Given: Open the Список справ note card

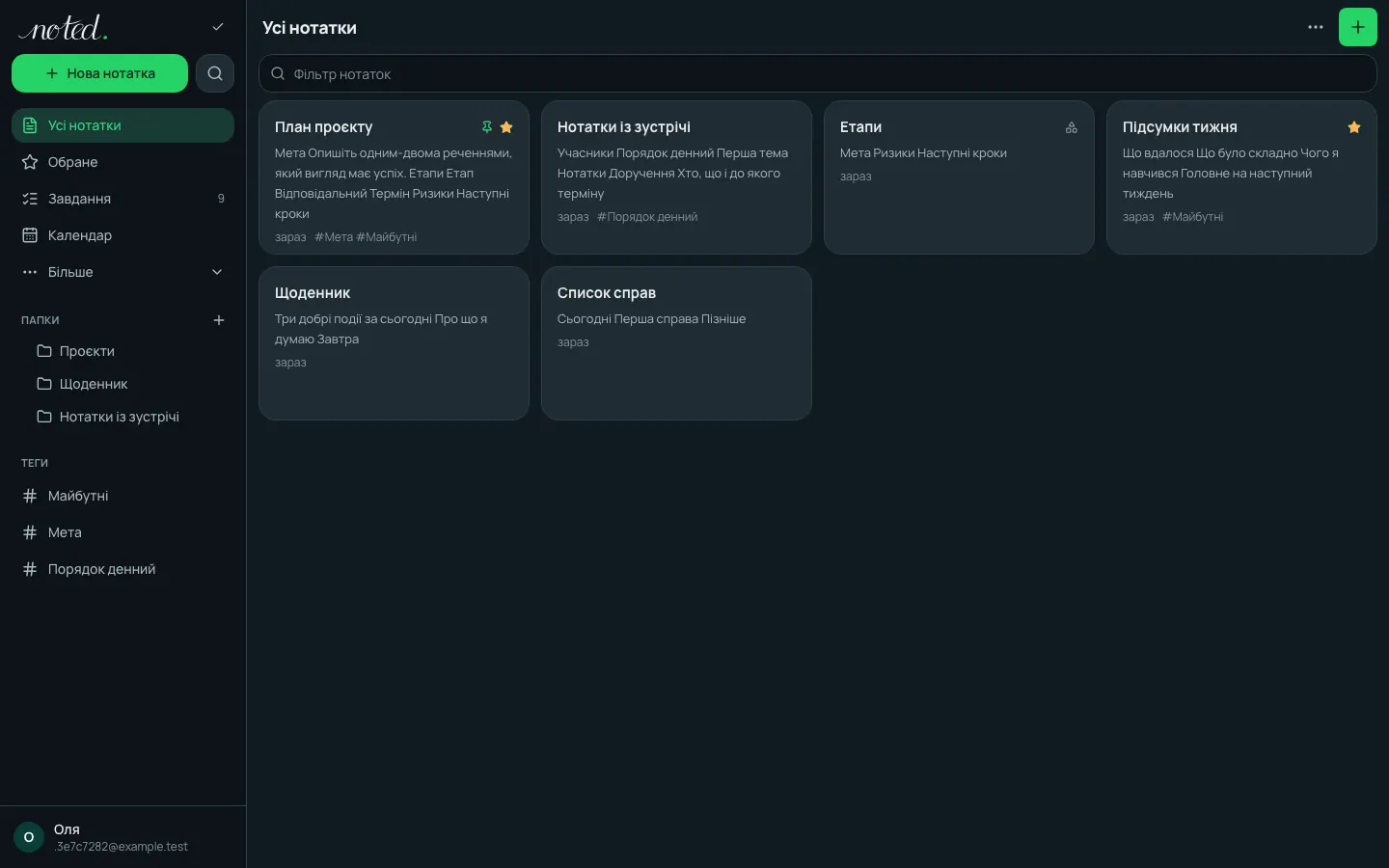Looking at the screenshot, I should click(x=676, y=343).
